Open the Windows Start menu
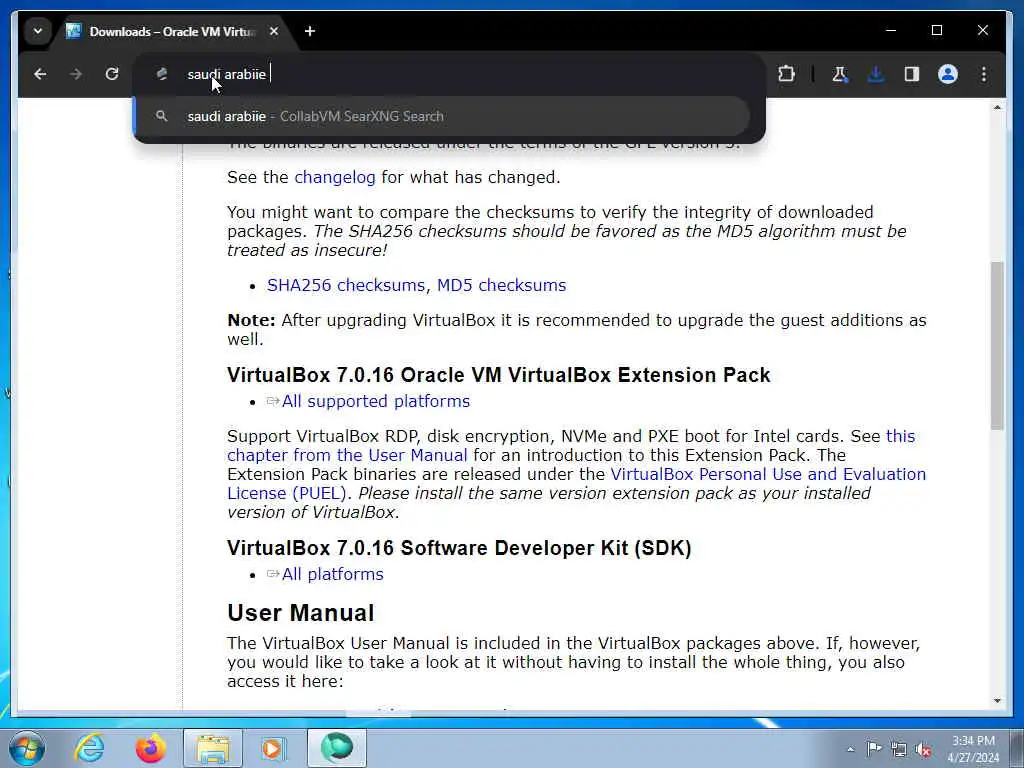Image resolution: width=1024 pixels, height=768 pixels. (26, 748)
